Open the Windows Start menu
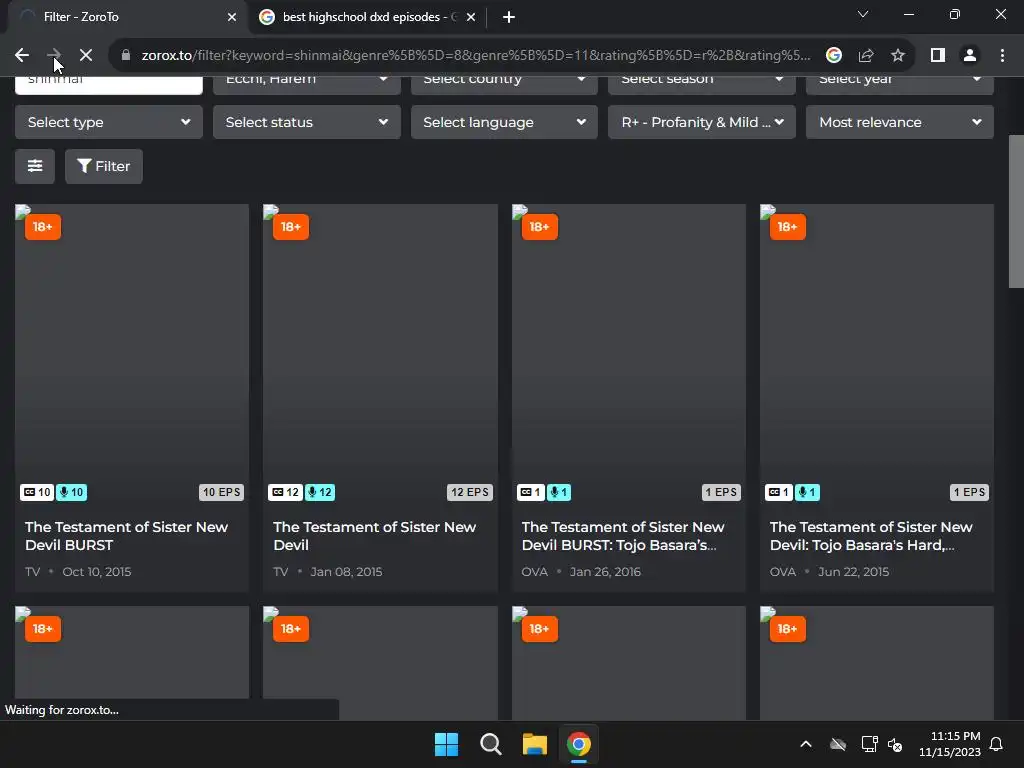This screenshot has height=768, width=1024. 447,744
